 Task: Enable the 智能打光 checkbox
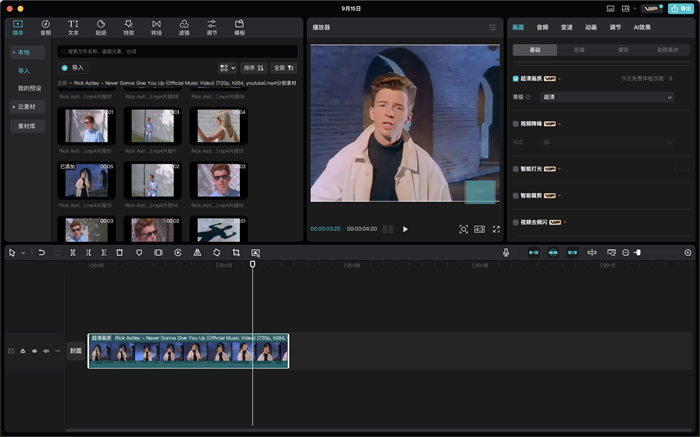tap(516, 169)
